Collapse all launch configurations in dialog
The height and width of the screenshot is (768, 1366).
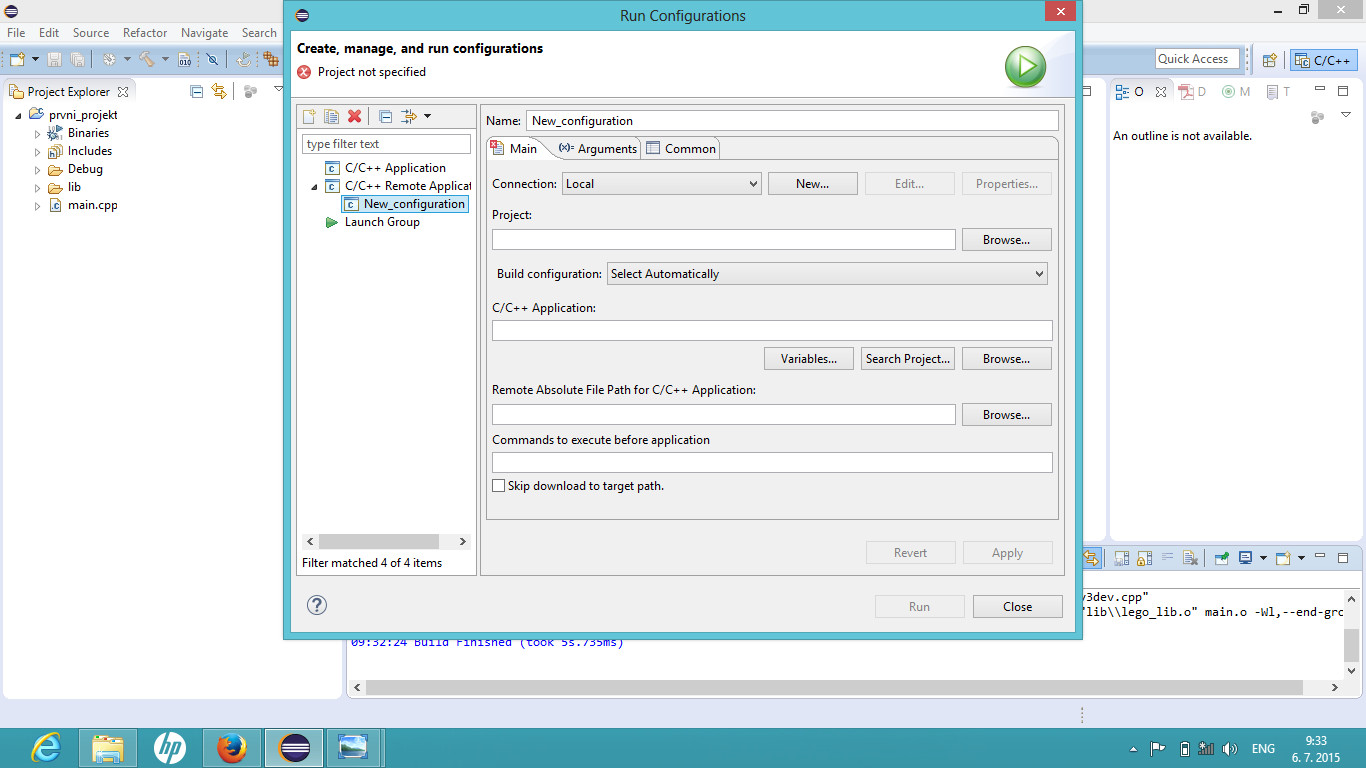tap(385, 117)
